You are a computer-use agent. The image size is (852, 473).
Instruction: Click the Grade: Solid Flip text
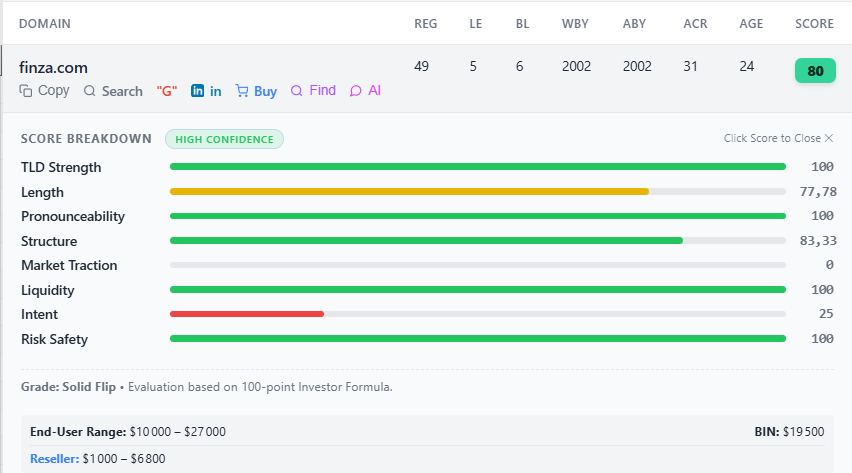[68, 387]
